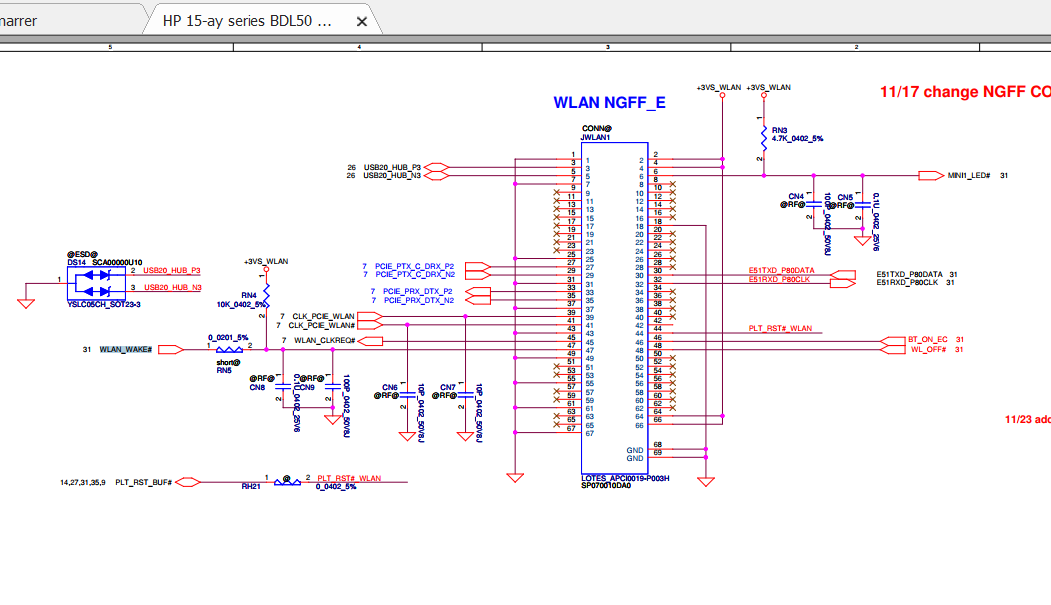This screenshot has width=1051, height=605.
Task: Click the black E51RXD_P80CLK label
Action: pyautogui.click(x=907, y=283)
